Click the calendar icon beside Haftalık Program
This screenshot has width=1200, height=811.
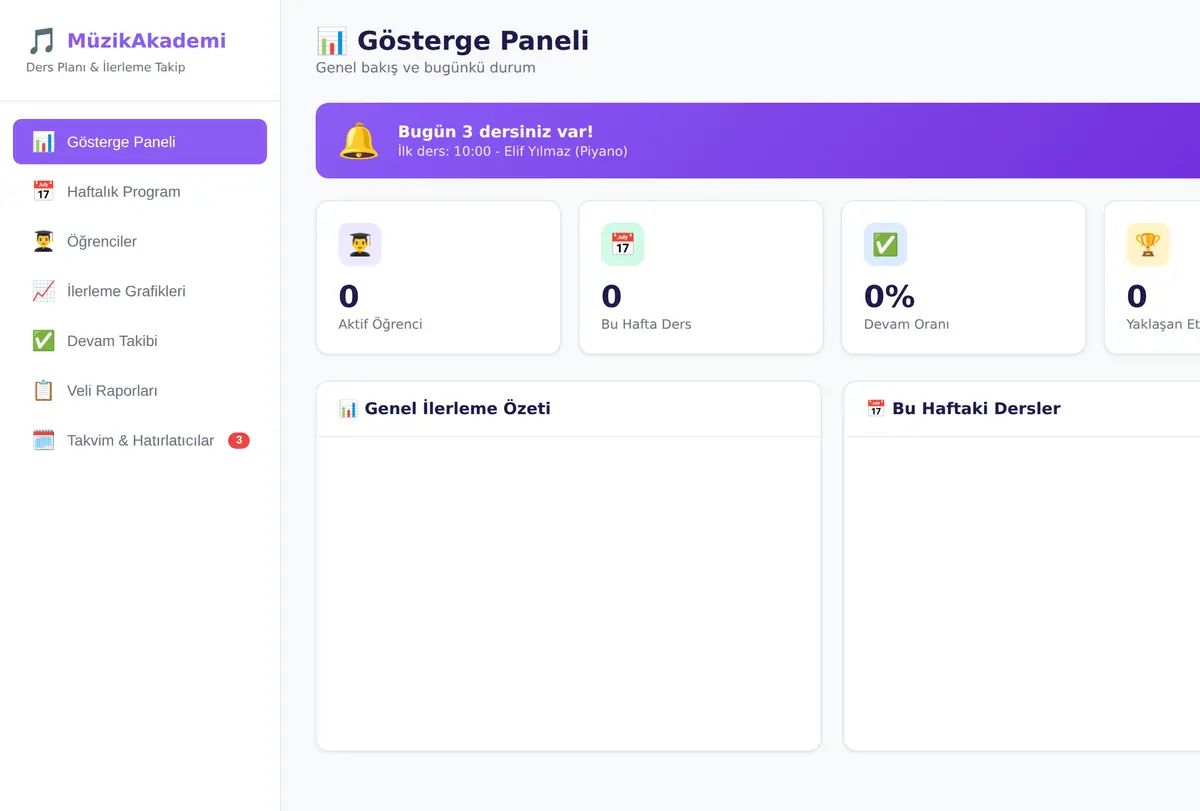point(43,192)
